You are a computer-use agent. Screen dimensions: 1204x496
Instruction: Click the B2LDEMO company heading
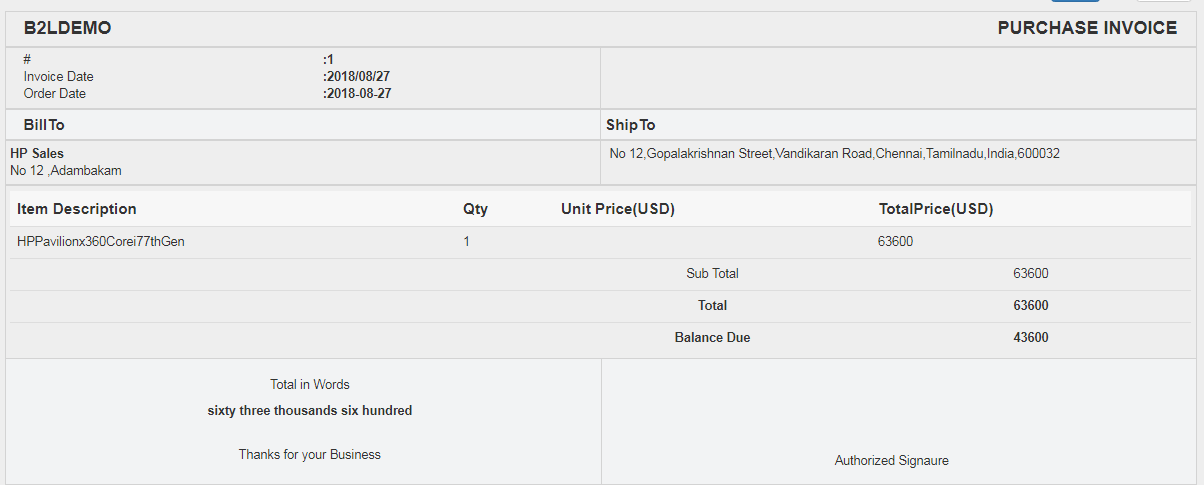tap(67, 28)
